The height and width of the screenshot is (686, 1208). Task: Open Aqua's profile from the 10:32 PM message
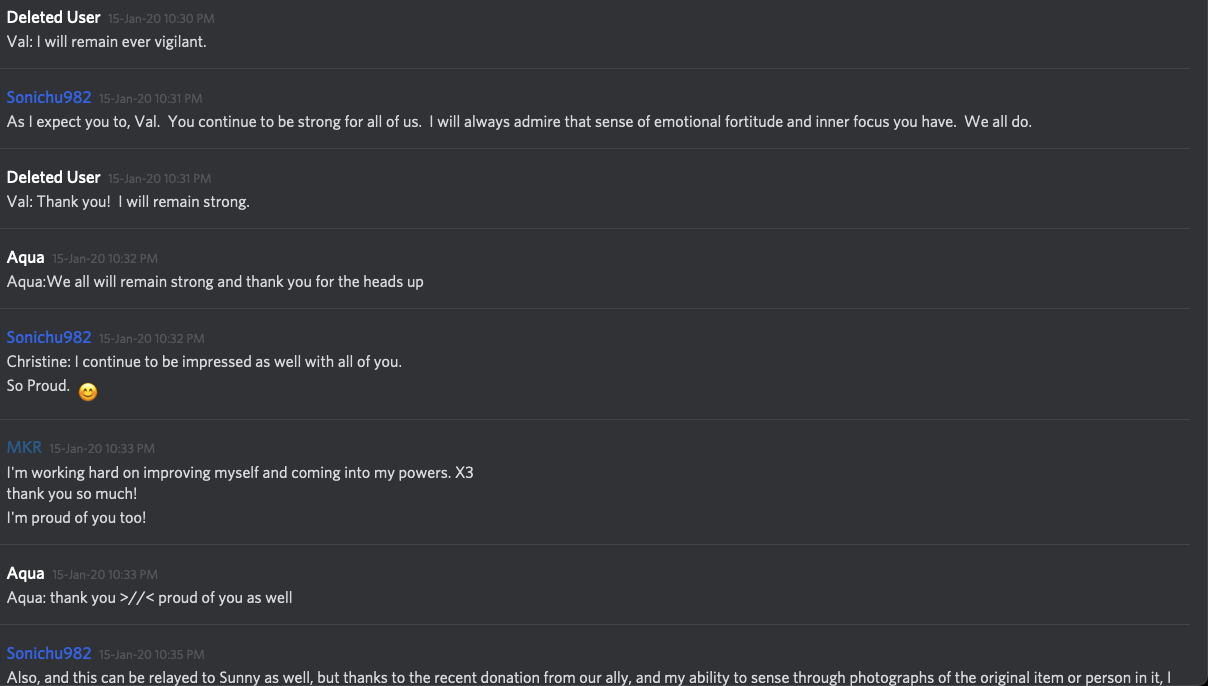[26, 257]
